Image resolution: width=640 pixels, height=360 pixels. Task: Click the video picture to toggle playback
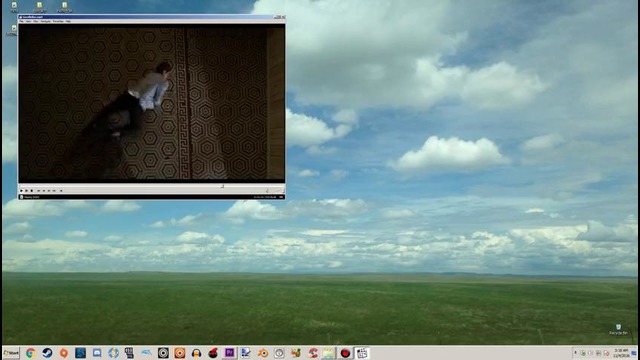(x=151, y=103)
